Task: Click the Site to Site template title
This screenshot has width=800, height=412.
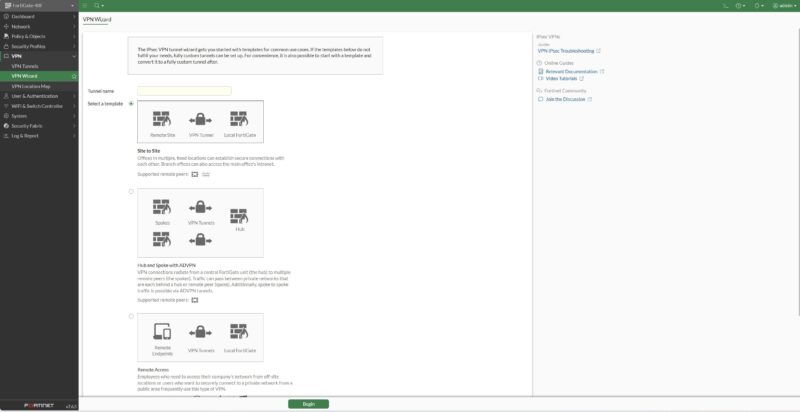Action: click(x=148, y=151)
